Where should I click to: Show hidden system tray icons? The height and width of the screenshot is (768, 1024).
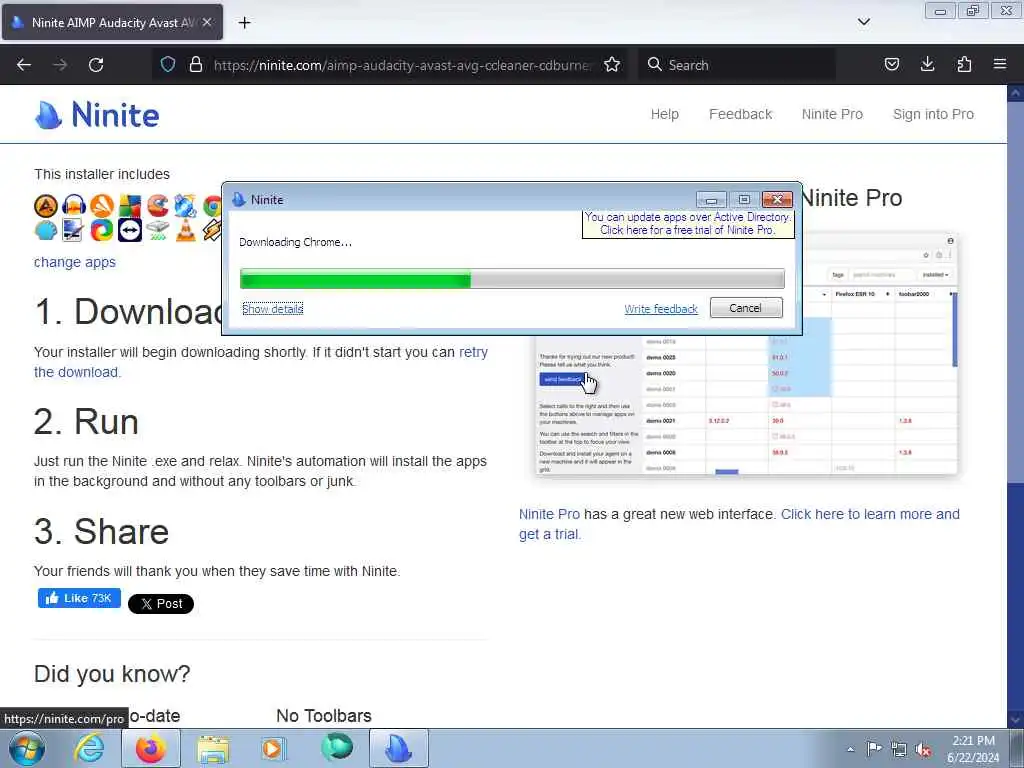point(850,750)
